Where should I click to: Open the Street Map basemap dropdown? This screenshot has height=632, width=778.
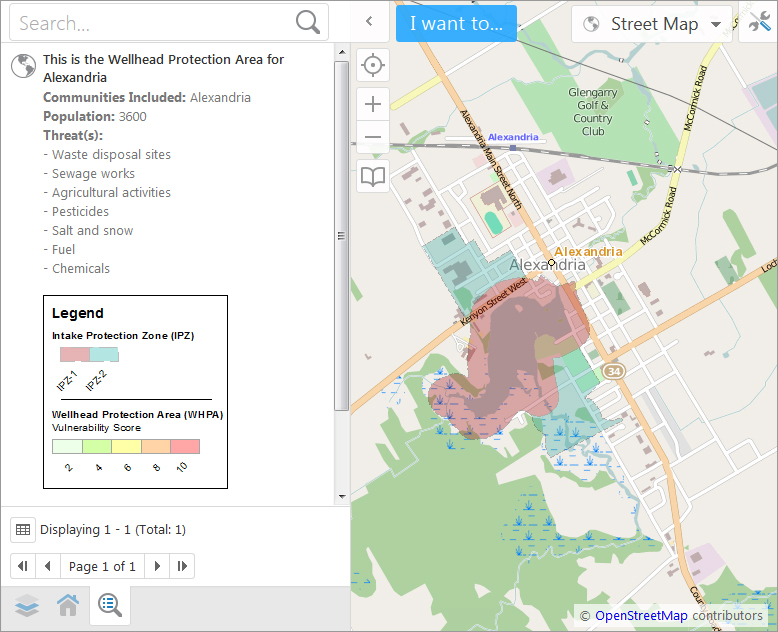click(653, 24)
